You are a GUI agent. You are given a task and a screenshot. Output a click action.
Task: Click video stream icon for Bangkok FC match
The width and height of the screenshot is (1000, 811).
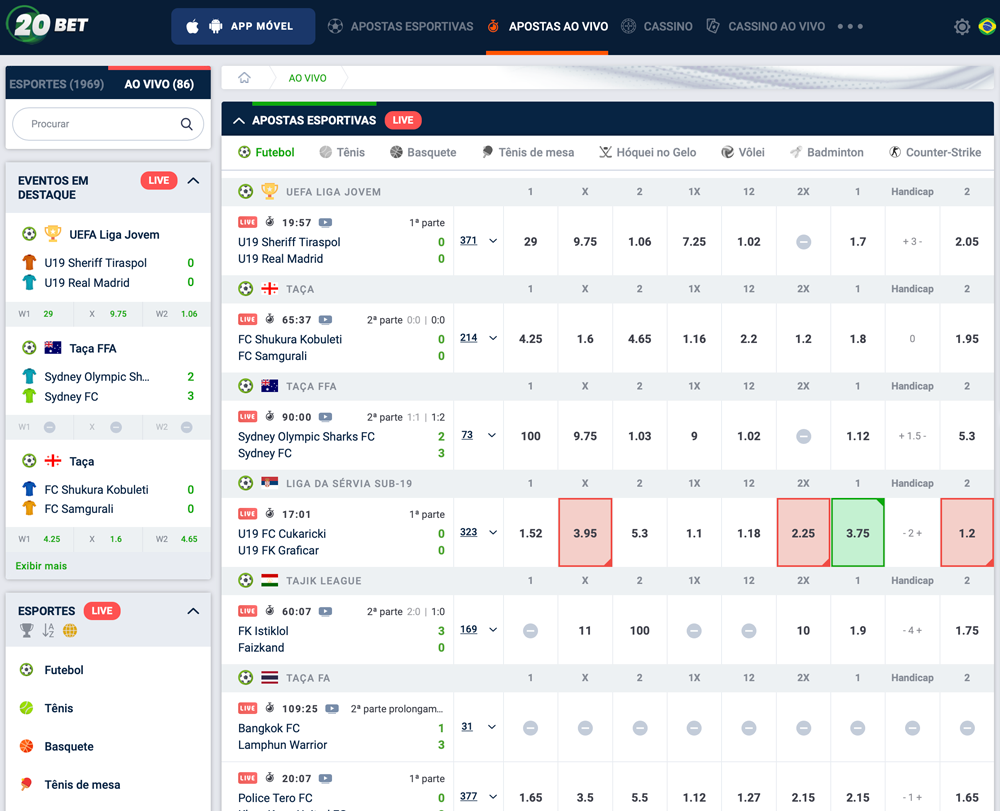(332, 708)
